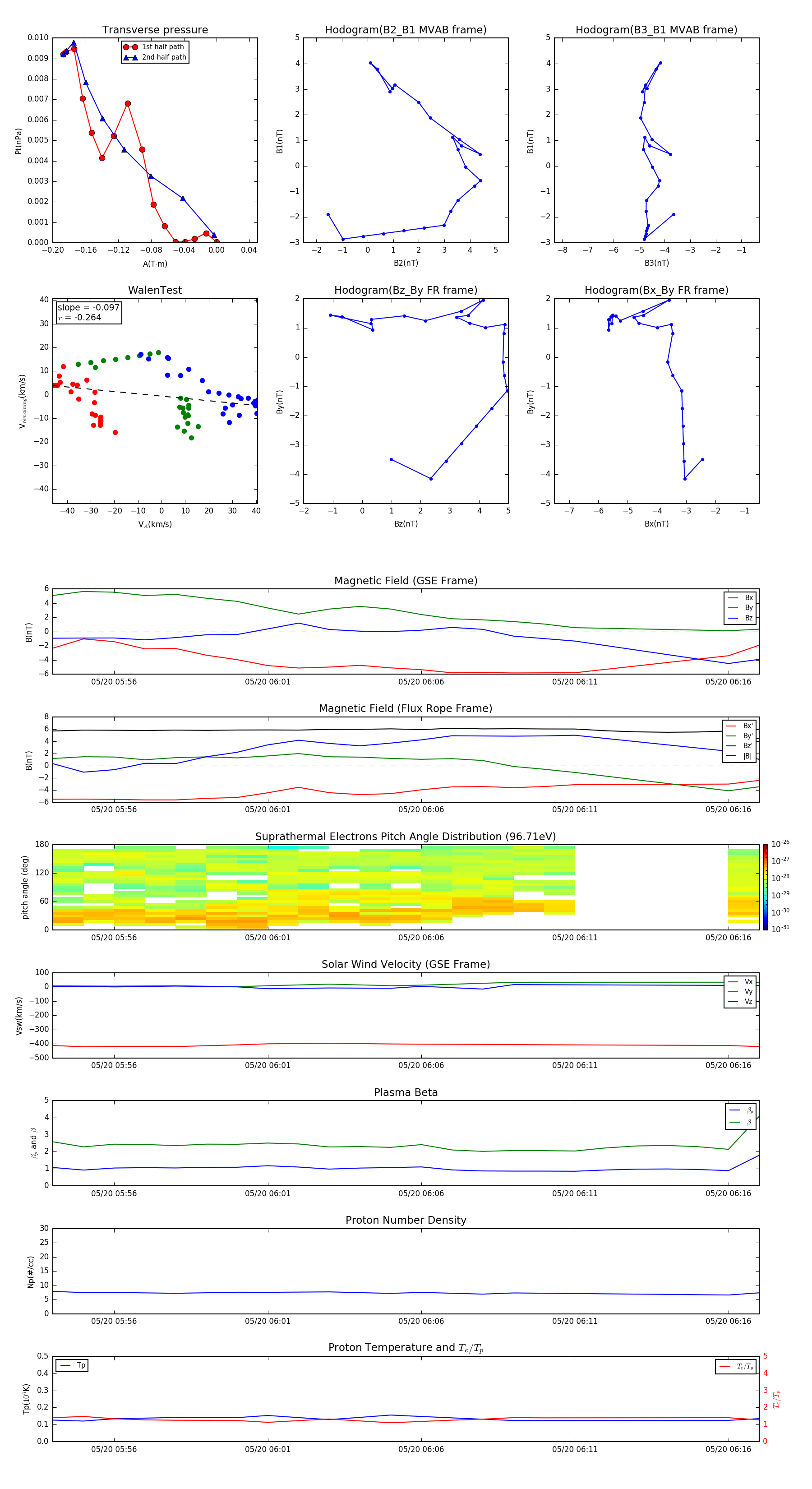Click the 10^-26 colorbar tick label
Viewport: 812px width, 1489px height.
pos(780,844)
